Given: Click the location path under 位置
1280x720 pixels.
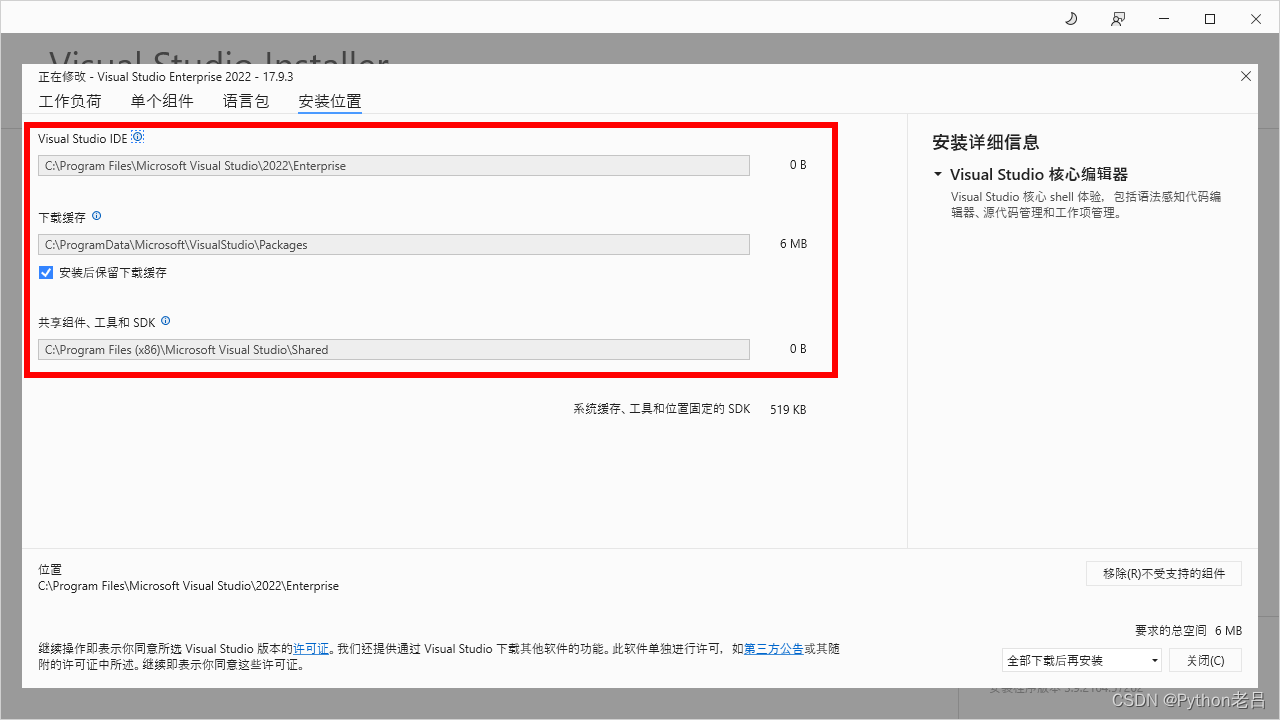Looking at the screenshot, I should [x=188, y=586].
